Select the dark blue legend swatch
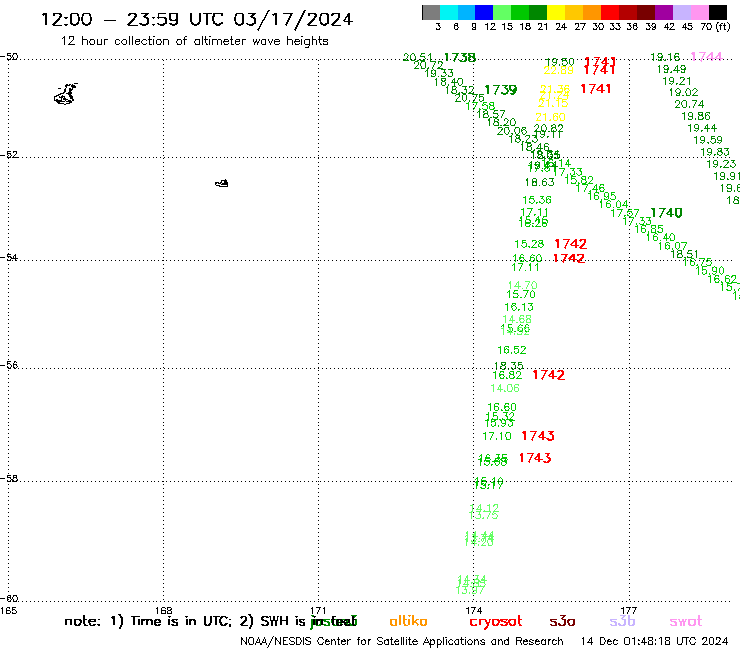 point(484,12)
